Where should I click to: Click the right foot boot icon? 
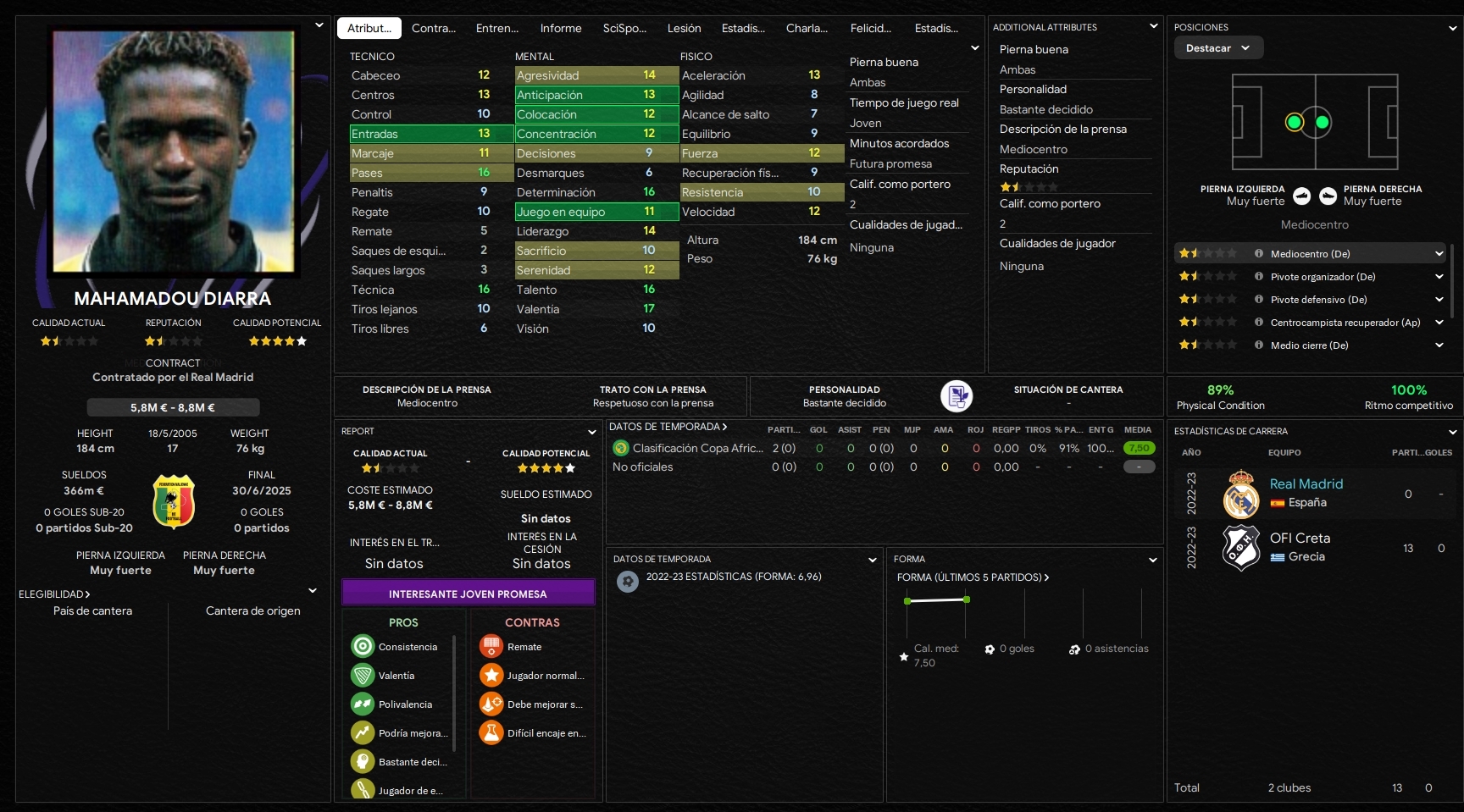coord(1328,196)
